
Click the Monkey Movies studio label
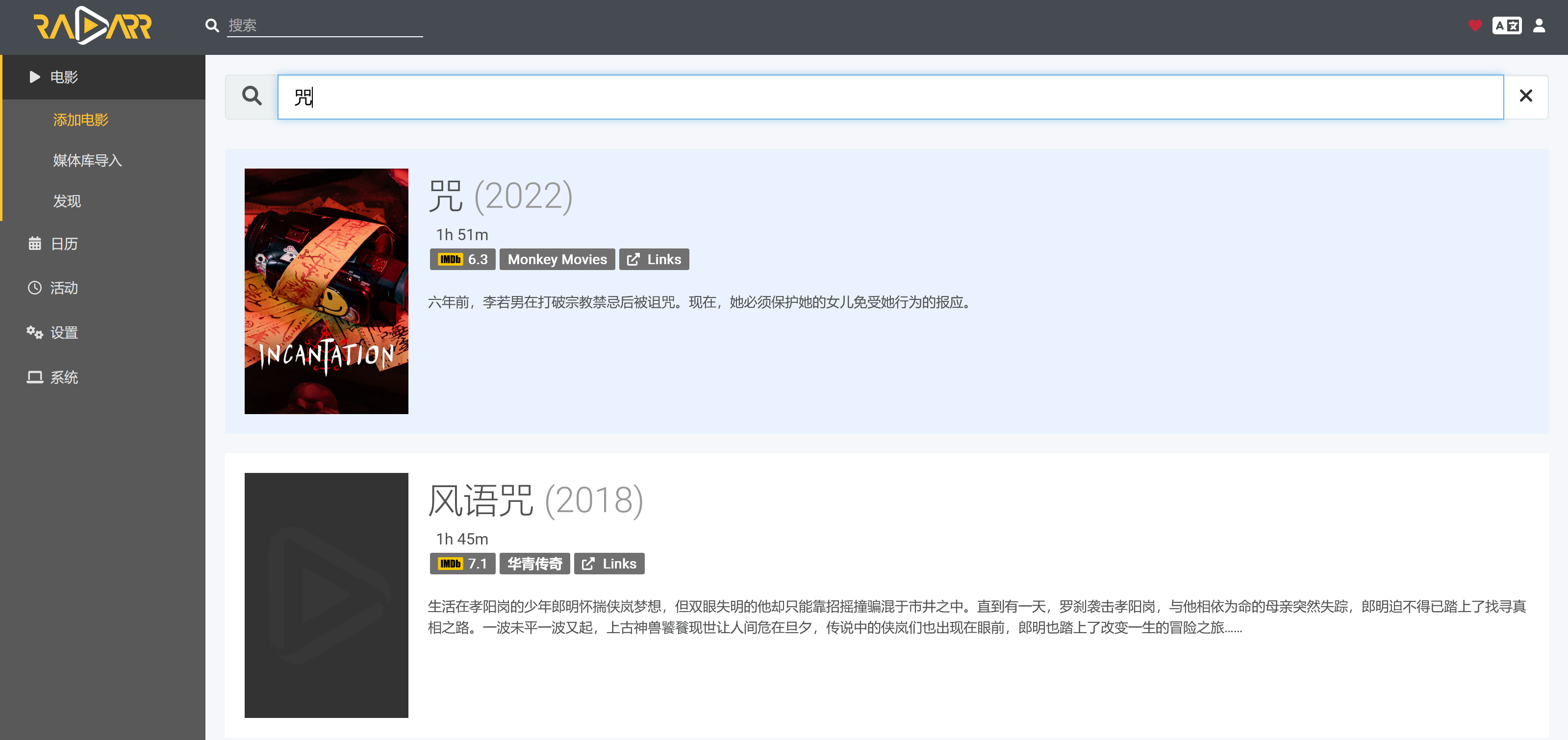557,260
